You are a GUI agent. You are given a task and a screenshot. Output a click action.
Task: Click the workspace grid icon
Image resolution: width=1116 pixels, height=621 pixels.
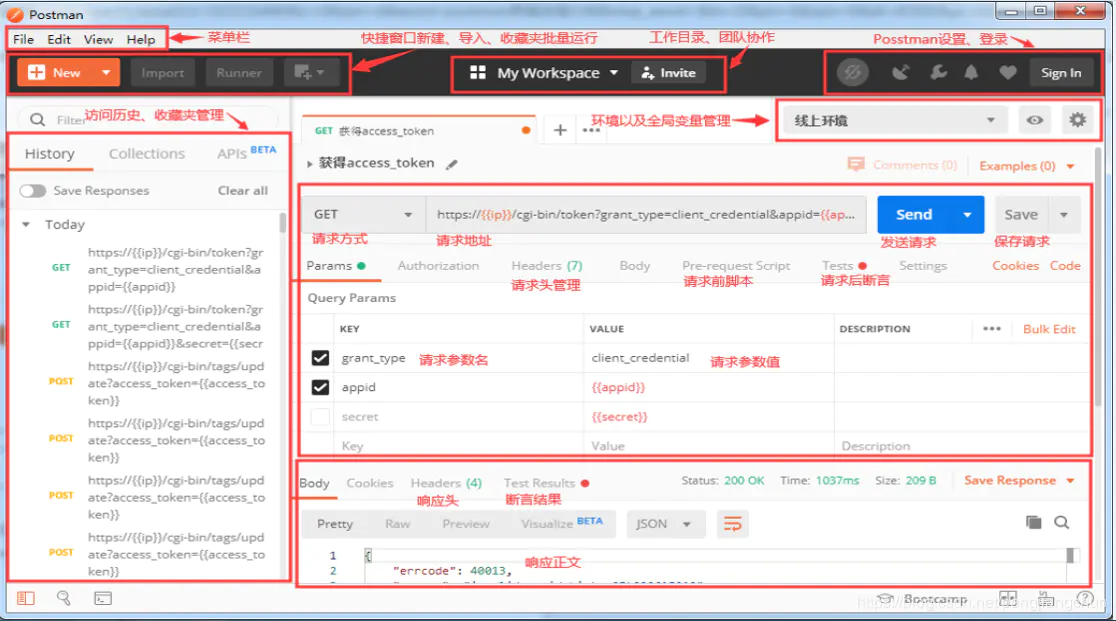click(x=478, y=73)
